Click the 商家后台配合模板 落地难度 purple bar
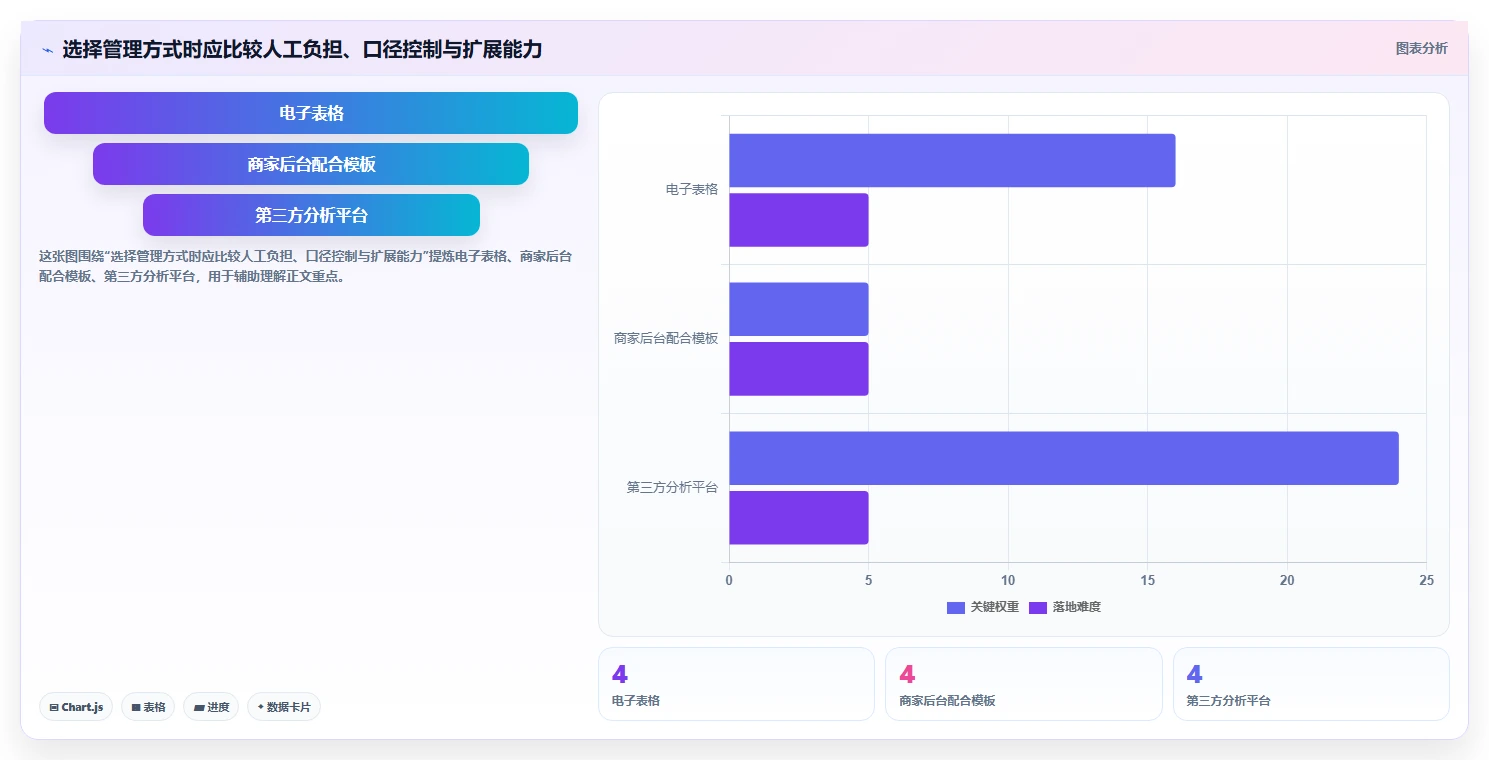The width and height of the screenshot is (1489, 760). (x=799, y=369)
